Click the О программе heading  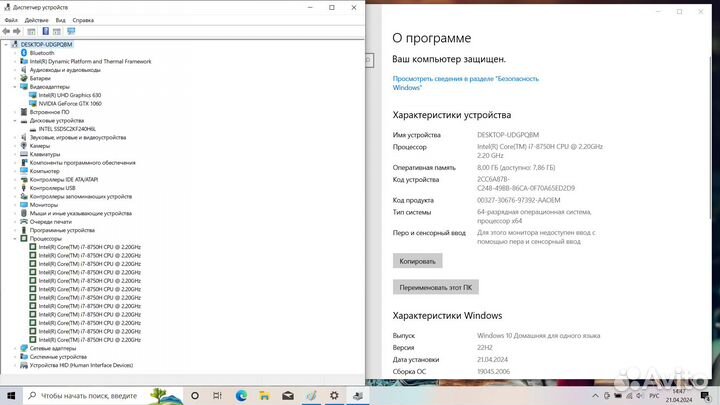click(432, 38)
